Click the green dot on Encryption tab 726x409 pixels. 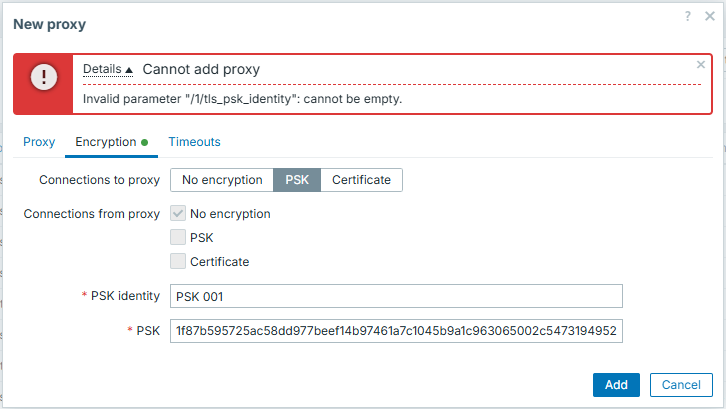coord(144,142)
